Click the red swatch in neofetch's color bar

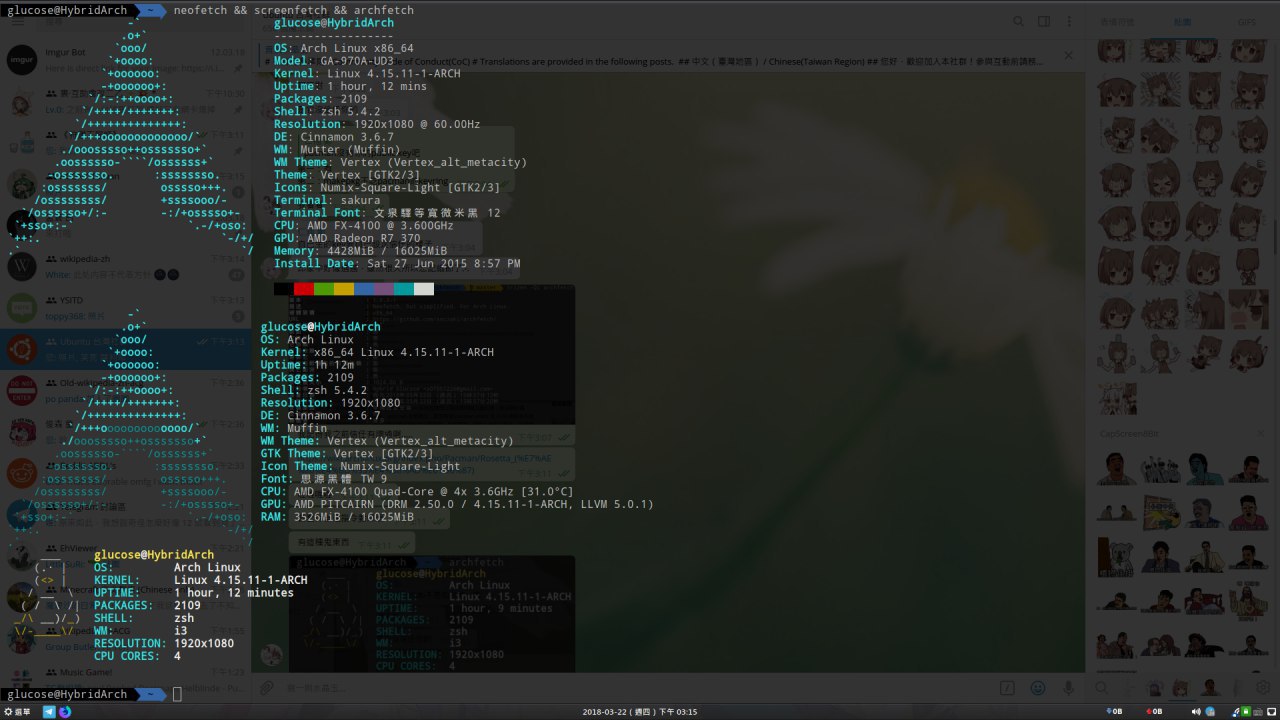point(304,289)
